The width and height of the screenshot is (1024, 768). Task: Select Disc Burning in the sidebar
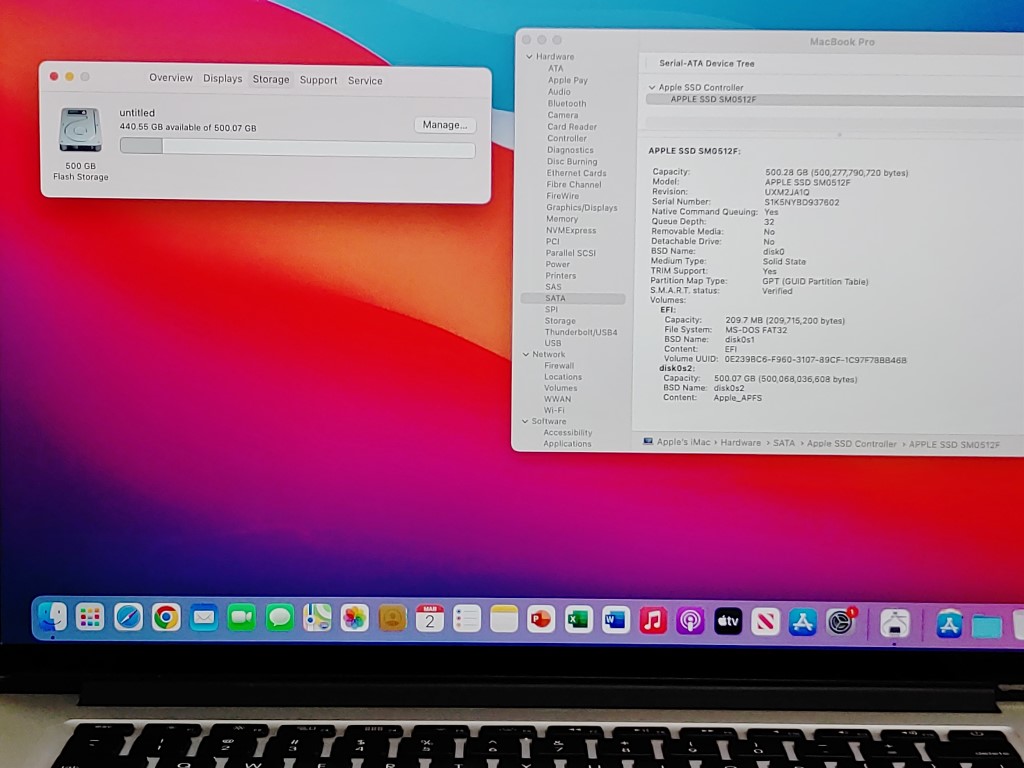tap(572, 162)
